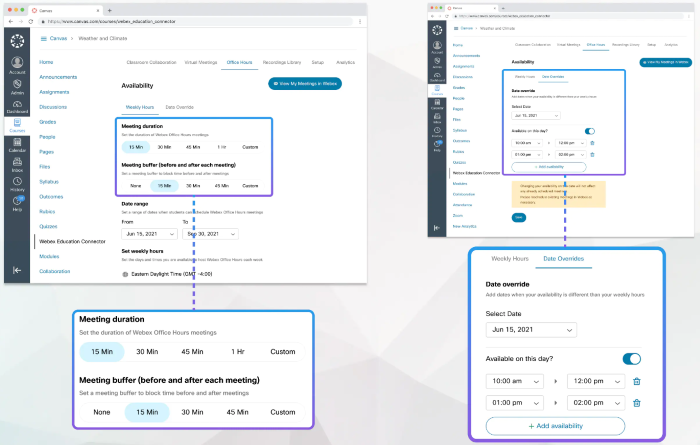The image size is (700, 445).
Task: Click browser back arrow in Weekly Hours window
Action: click(x=11, y=21)
